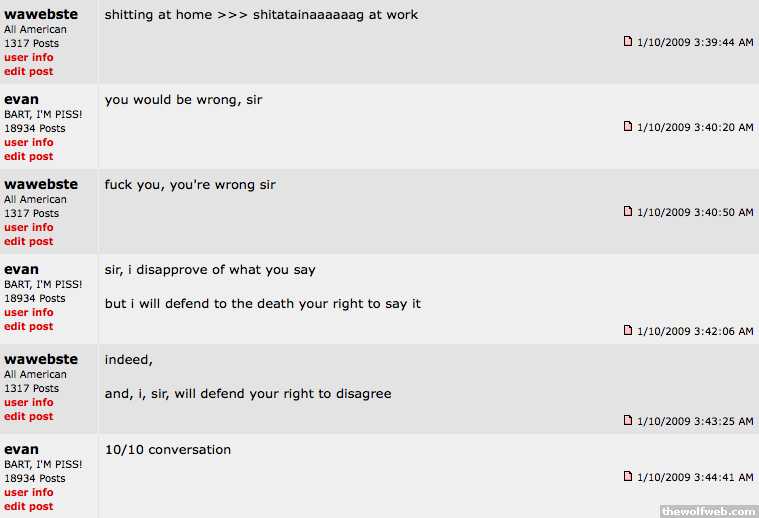Image resolution: width=759 pixels, height=518 pixels.
Task: View user info on 'you're wrong sir' post
Action: [x=29, y=227]
